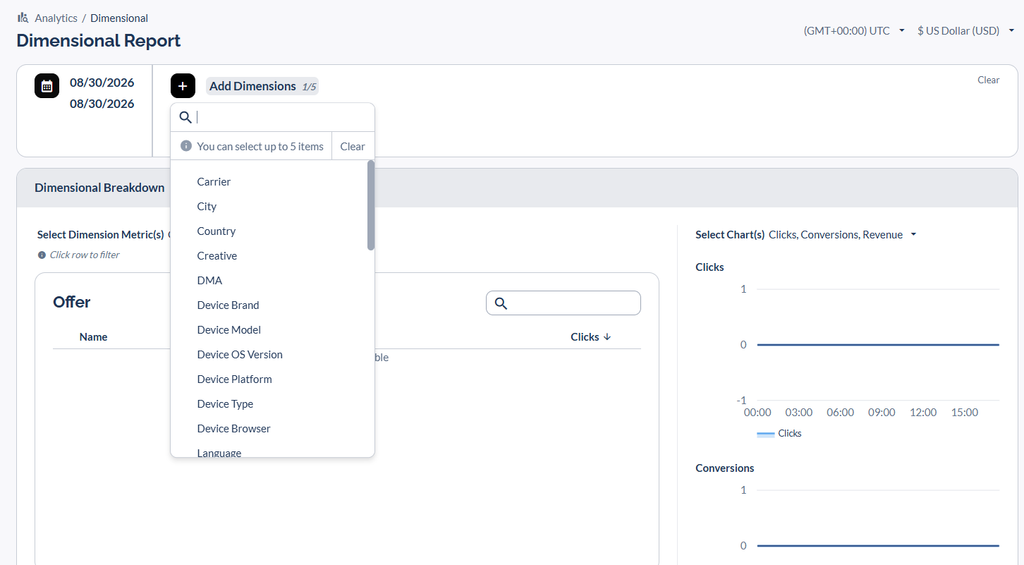Click the Add Dimensions 1/5 label
Image resolution: width=1024 pixels, height=565 pixels.
[263, 86]
